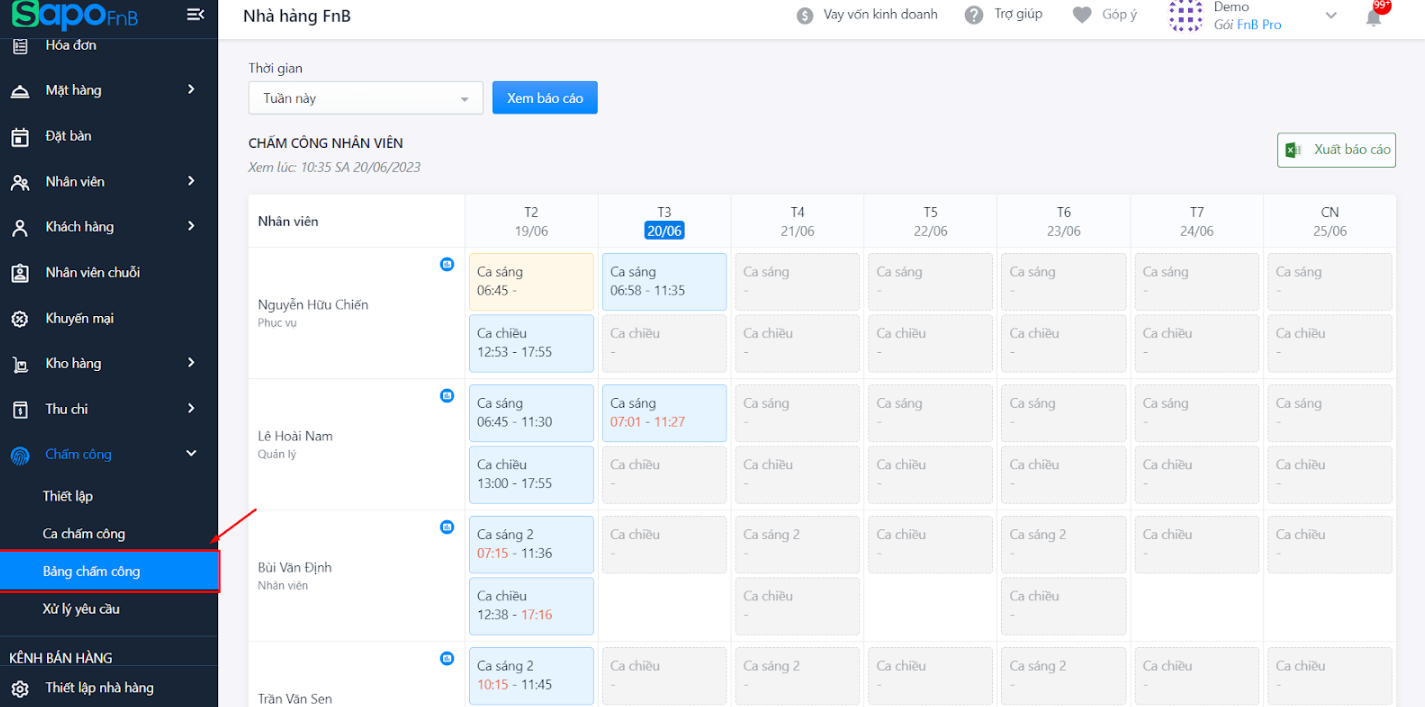This screenshot has width=1425, height=707.
Task: Open the notifications bell
Action: (1374, 16)
